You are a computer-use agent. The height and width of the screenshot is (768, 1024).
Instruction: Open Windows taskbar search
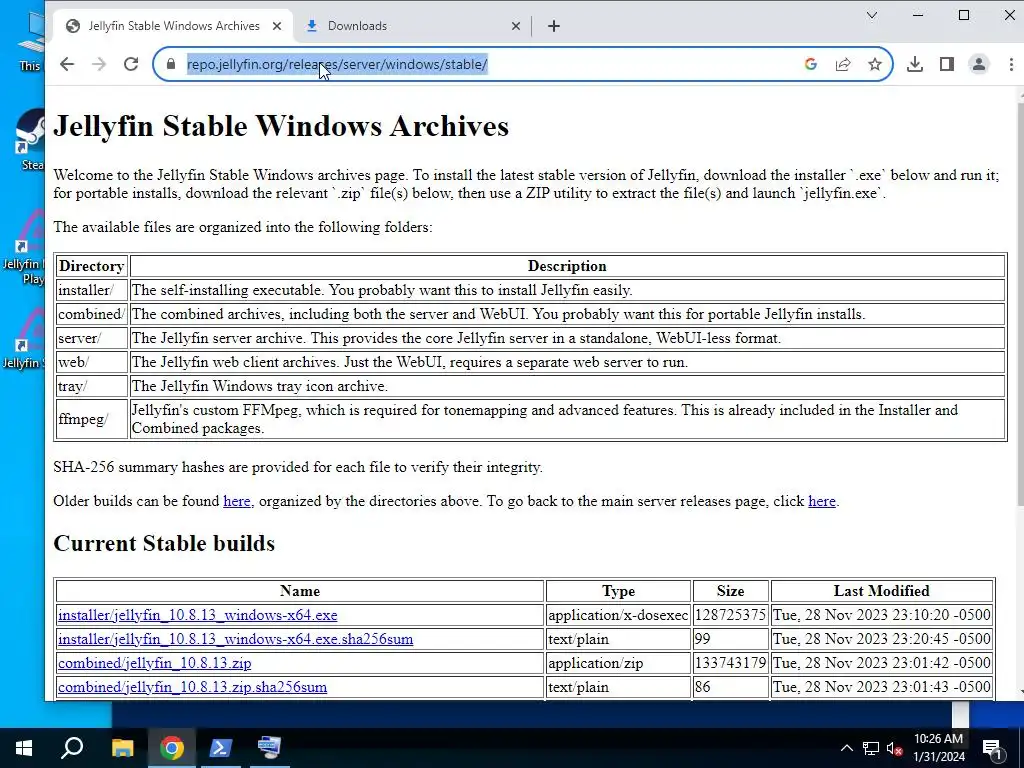[x=72, y=748]
